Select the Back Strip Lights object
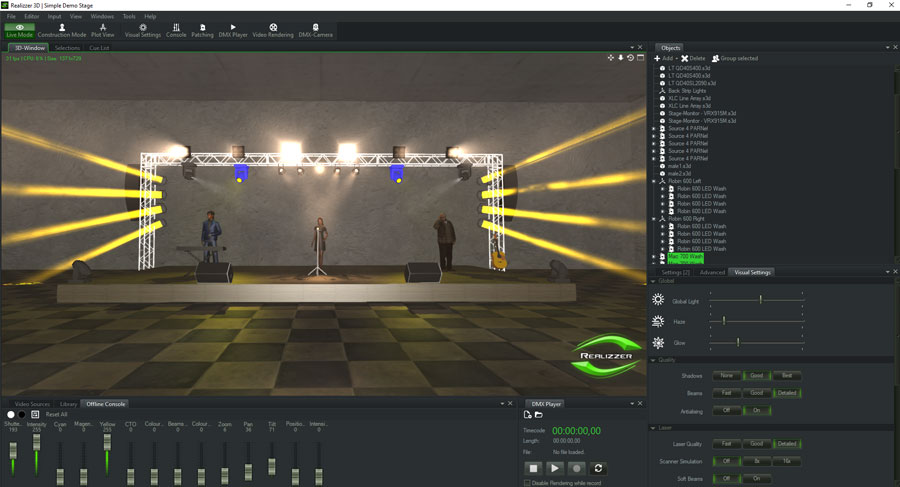The height and width of the screenshot is (487, 900). click(x=687, y=91)
